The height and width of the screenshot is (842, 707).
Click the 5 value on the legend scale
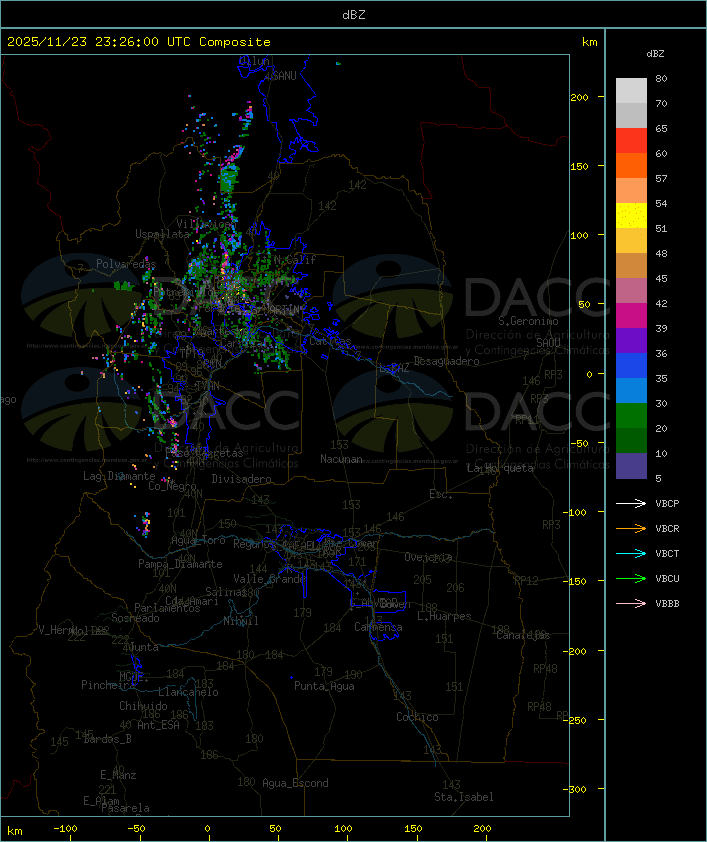click(x=658, y=478)
